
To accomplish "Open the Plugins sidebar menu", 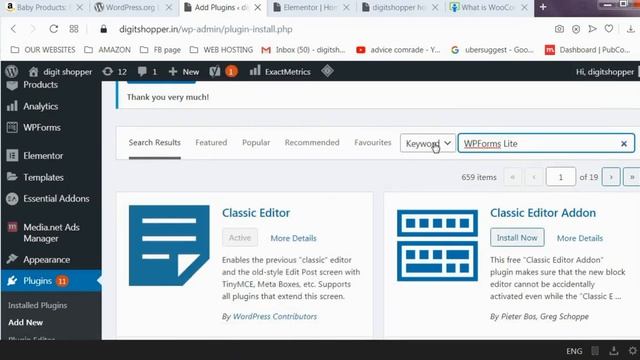I will pyautogui.click(x=51, y=281).
